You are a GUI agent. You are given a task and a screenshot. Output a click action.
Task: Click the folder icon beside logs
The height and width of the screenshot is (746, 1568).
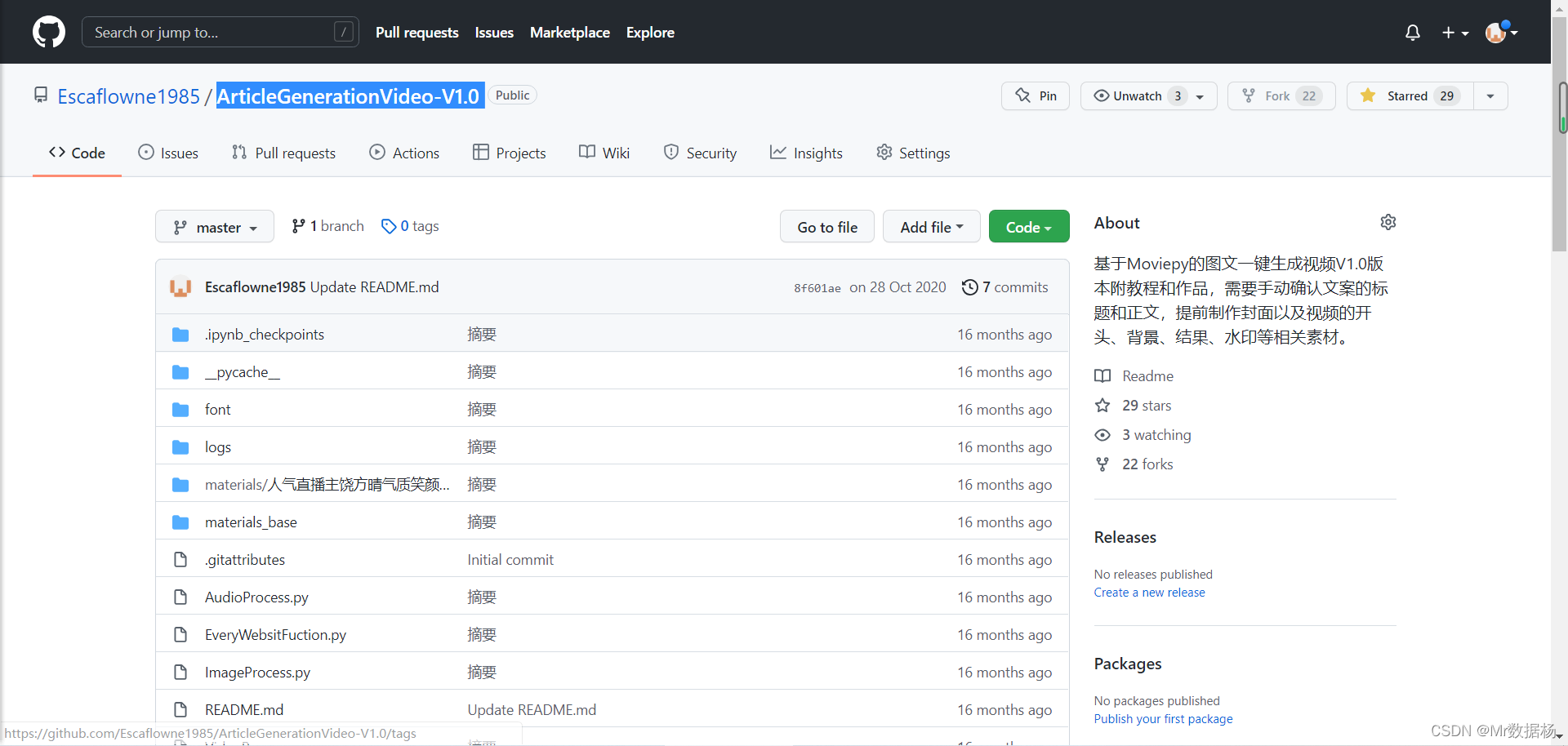(x=180, y=447)
